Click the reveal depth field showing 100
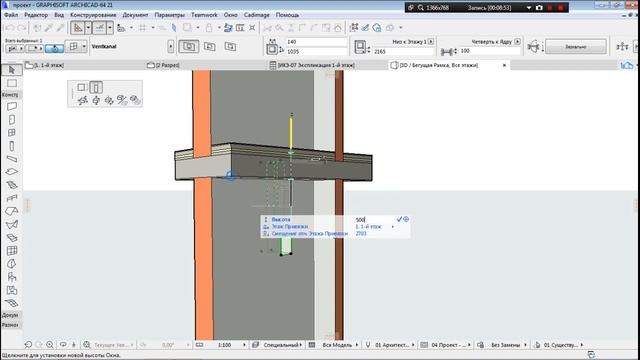This screenshot has height=360, width=640. point(490,51)
